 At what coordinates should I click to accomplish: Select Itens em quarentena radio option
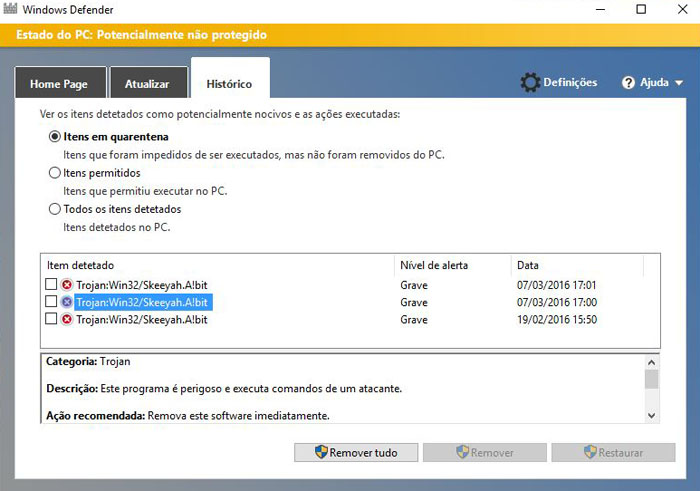[54, 137]
